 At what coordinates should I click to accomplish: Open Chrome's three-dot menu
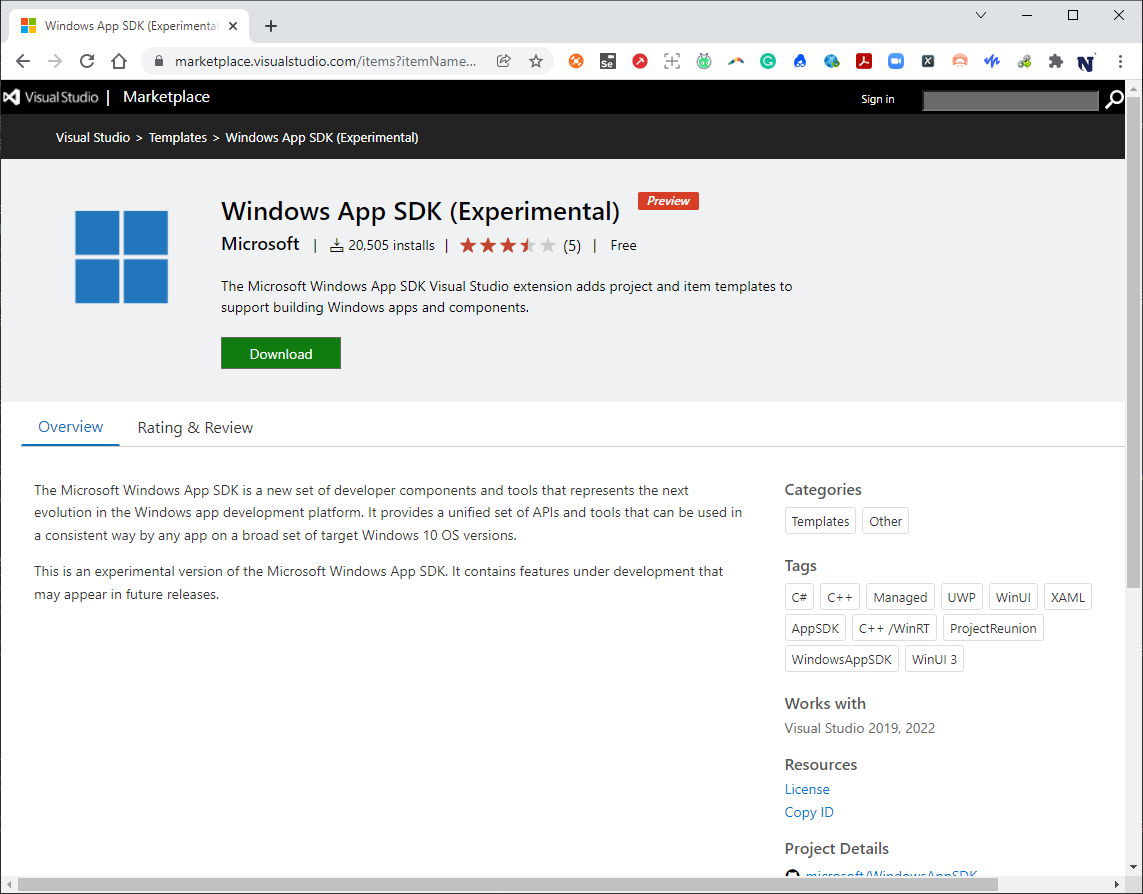tap(1121, 61)
